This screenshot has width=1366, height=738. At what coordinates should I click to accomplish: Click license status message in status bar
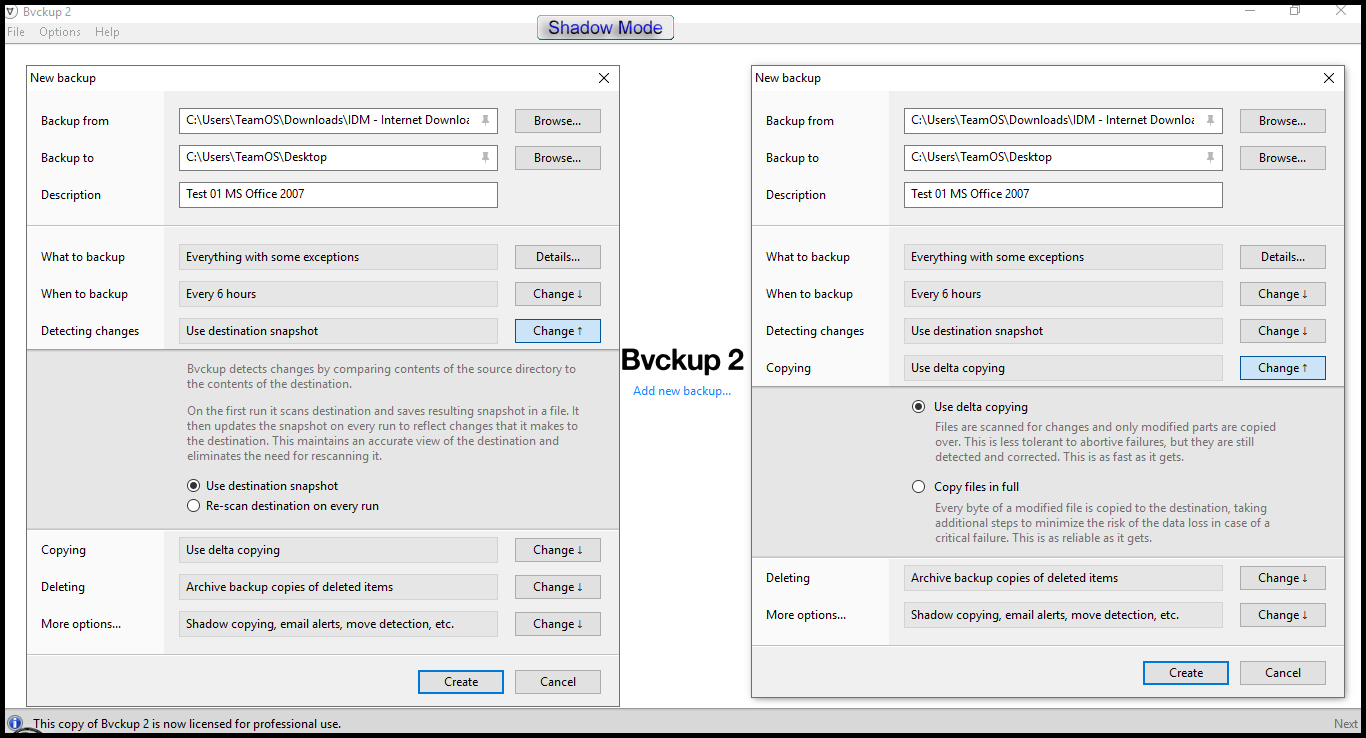187,723
